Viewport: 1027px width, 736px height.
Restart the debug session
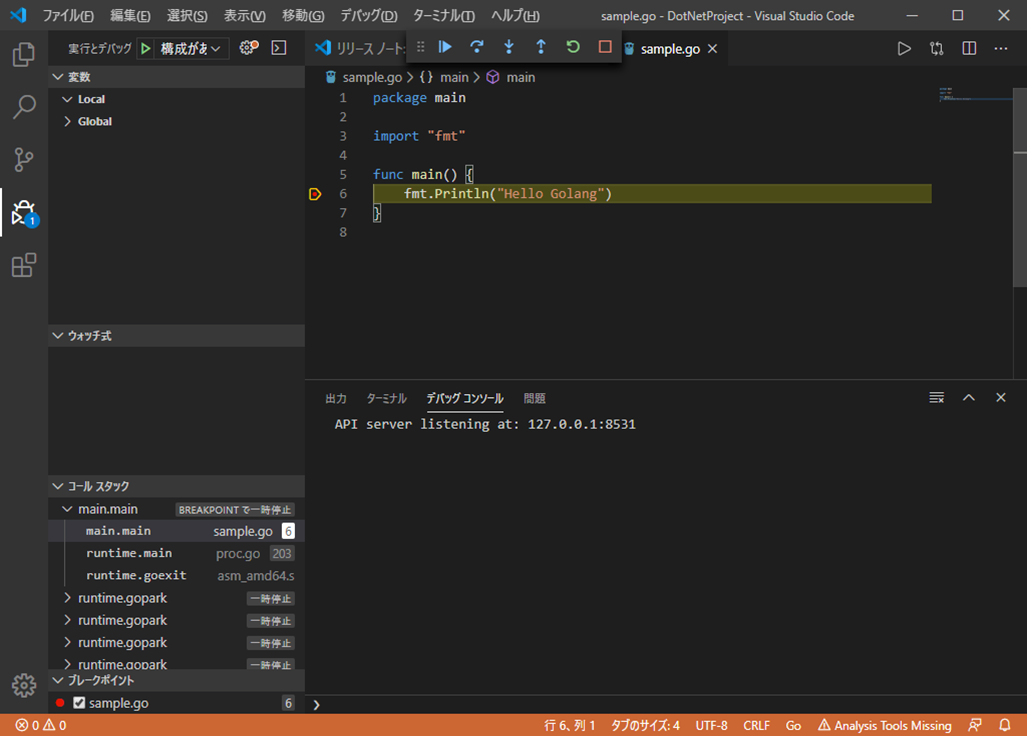point(573,47)
